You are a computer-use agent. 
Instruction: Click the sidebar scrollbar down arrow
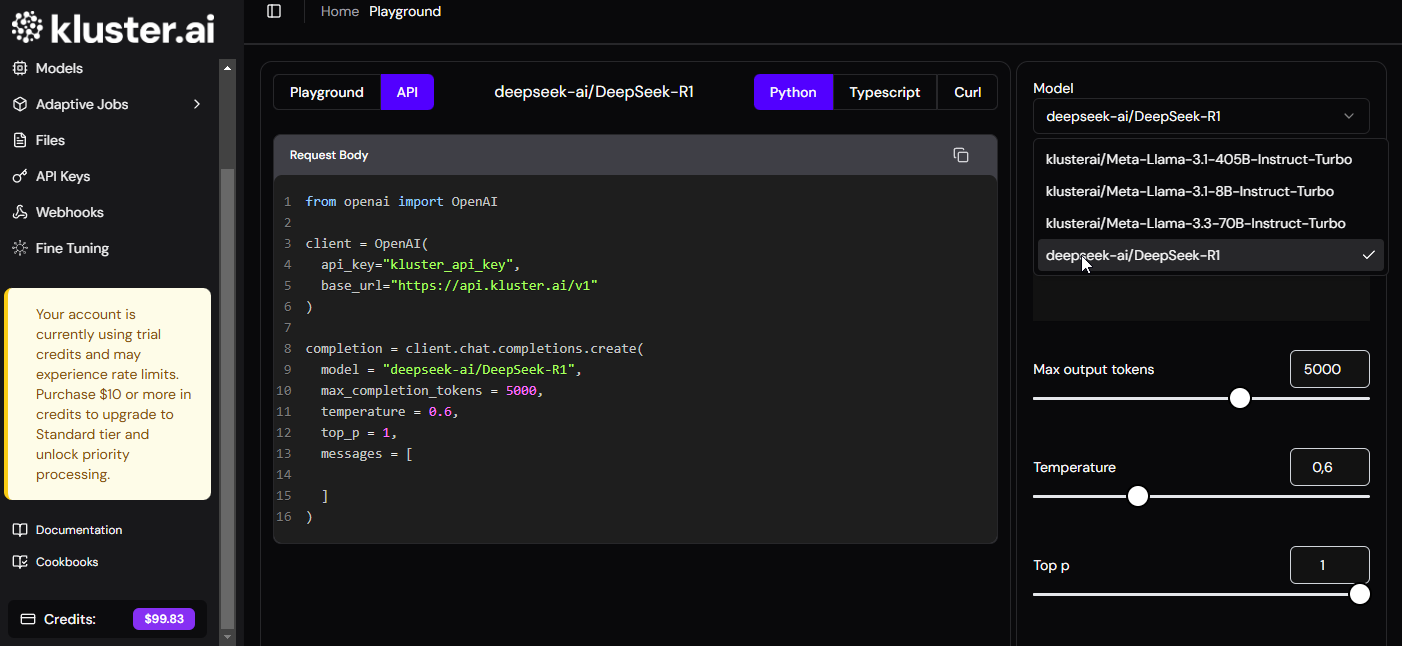227,636
